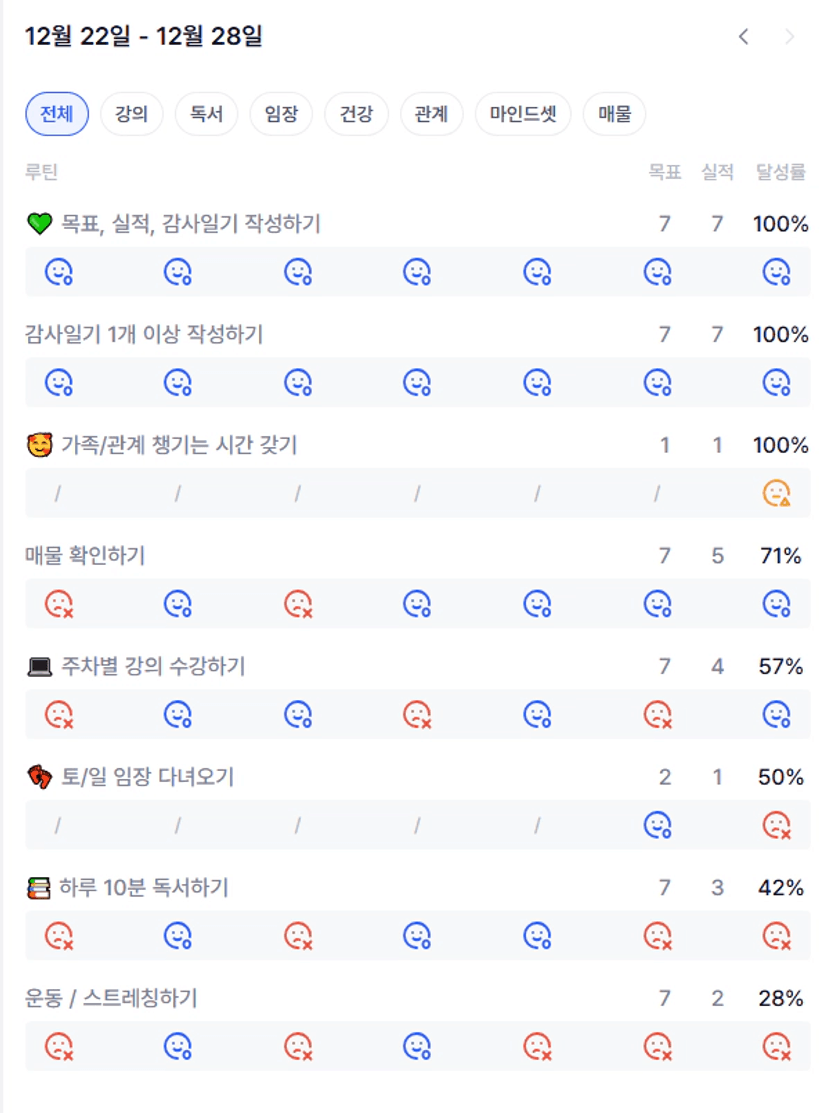The height and width of the screenshot is (1113, 827).
Task: Click the 12월 22일 - 12월 28일 date header
Action: click(x=144, y=37)
